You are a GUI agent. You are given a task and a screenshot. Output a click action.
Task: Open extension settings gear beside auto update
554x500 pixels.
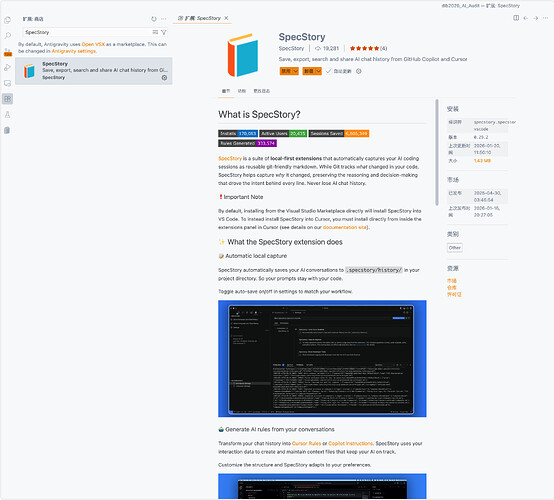[x=359, y=71]
